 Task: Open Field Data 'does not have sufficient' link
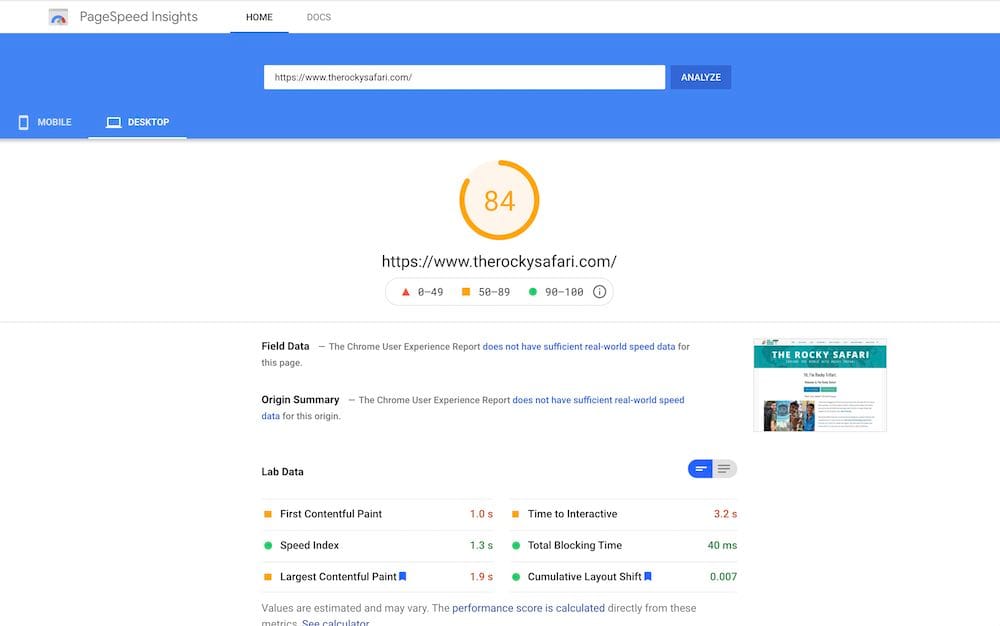(578, 347)
